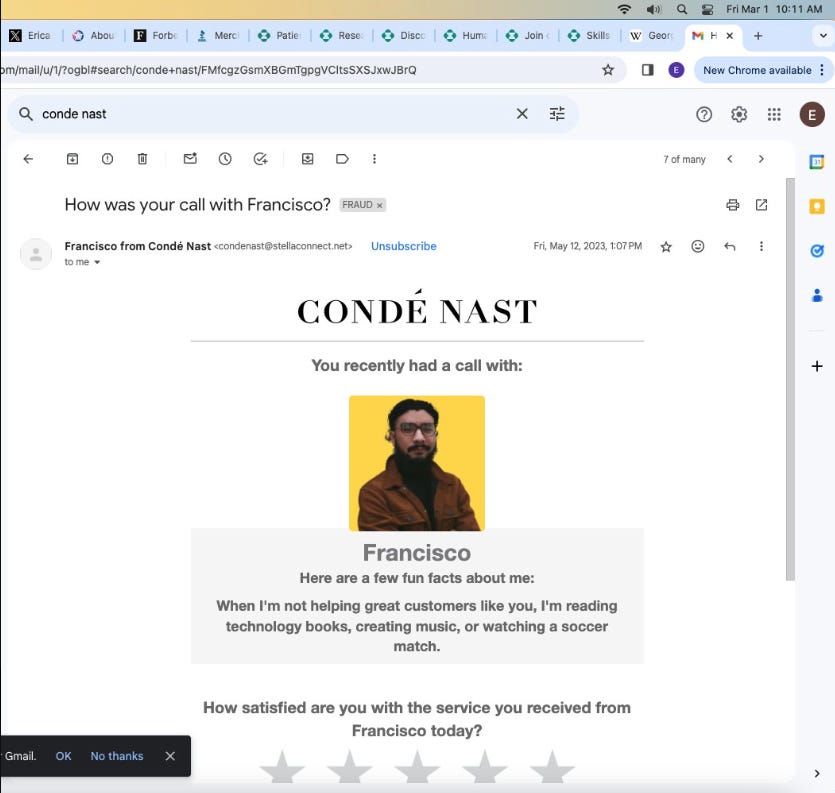835x793 pixels.
Task: Close the active Gmail tab
Action: (x=730, y=36)
